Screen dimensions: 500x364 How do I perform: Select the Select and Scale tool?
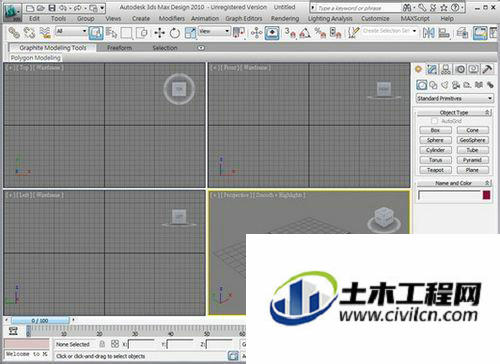190,33
